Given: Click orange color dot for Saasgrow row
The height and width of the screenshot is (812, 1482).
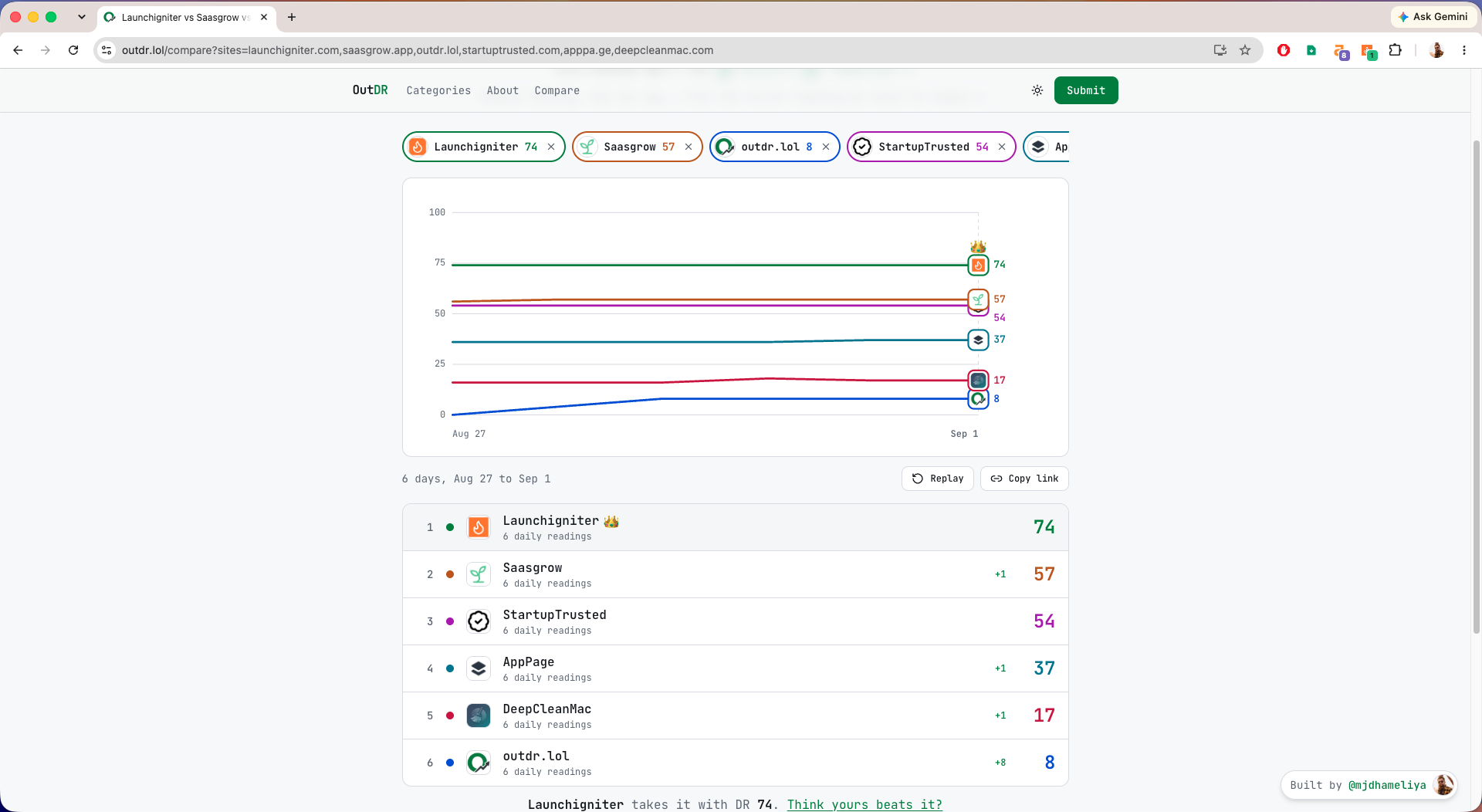Looking at the screenshot, I should [x=450, y=574].
